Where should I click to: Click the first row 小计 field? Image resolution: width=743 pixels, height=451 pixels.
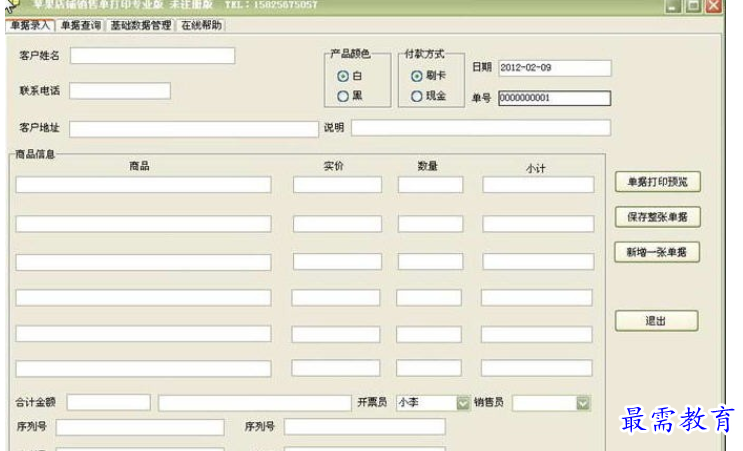click(x=538, y=185)
